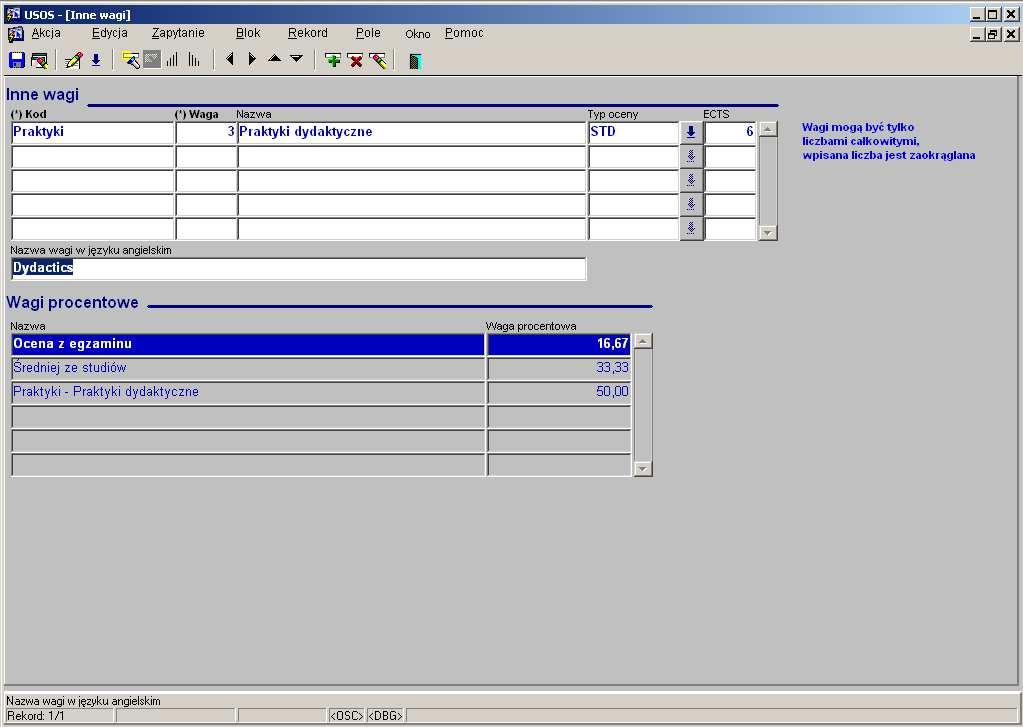Click the Rekord: 1/1 status text
Screen dimensions: 1023x727
pyautogui.click(x=36, y=716)
